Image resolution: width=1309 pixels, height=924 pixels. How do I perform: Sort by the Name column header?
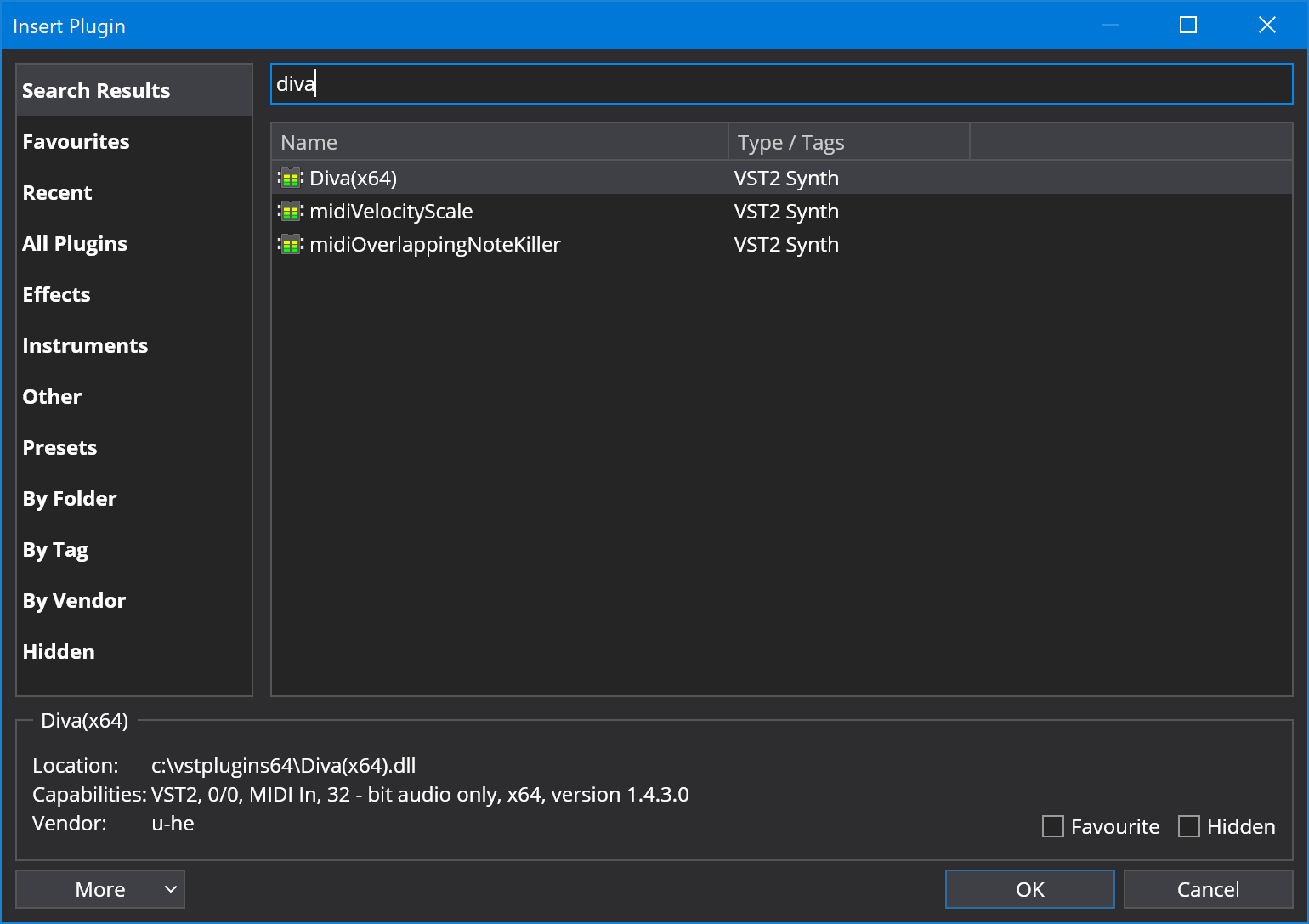click(500, 142)
